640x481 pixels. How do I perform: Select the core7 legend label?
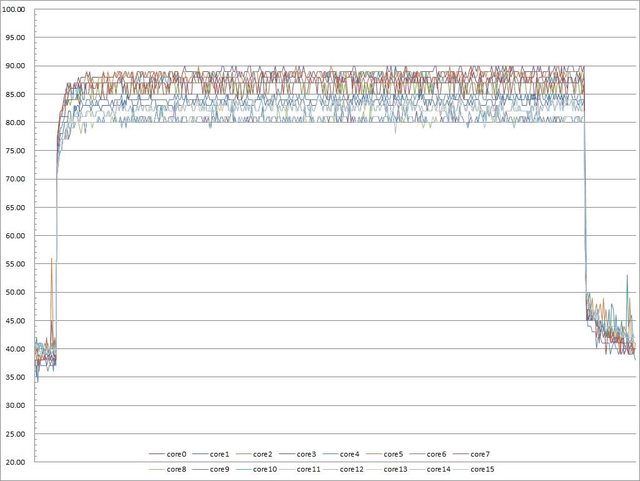[x=479, y=454]
